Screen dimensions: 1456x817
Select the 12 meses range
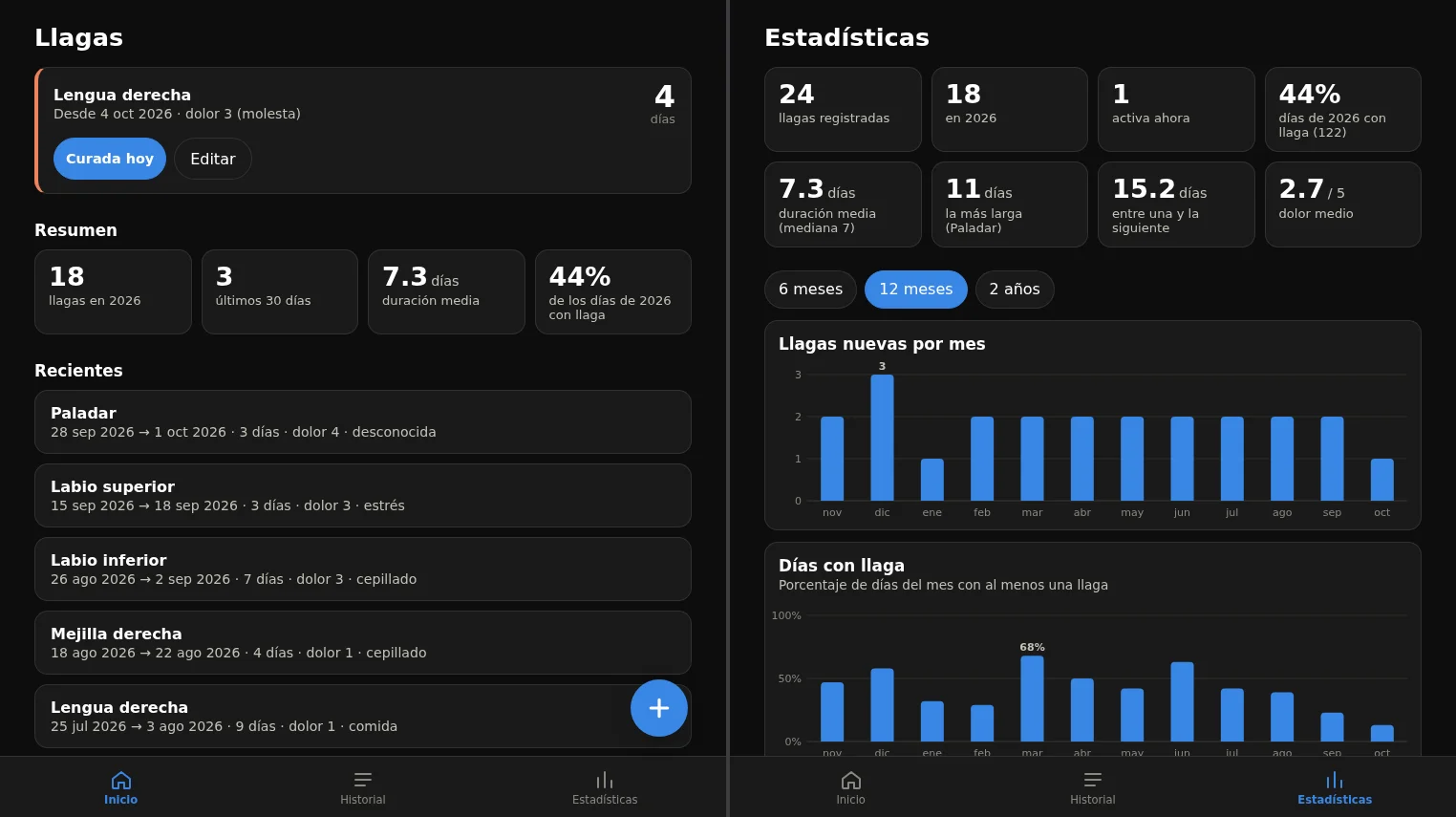(x=916, y=290)
